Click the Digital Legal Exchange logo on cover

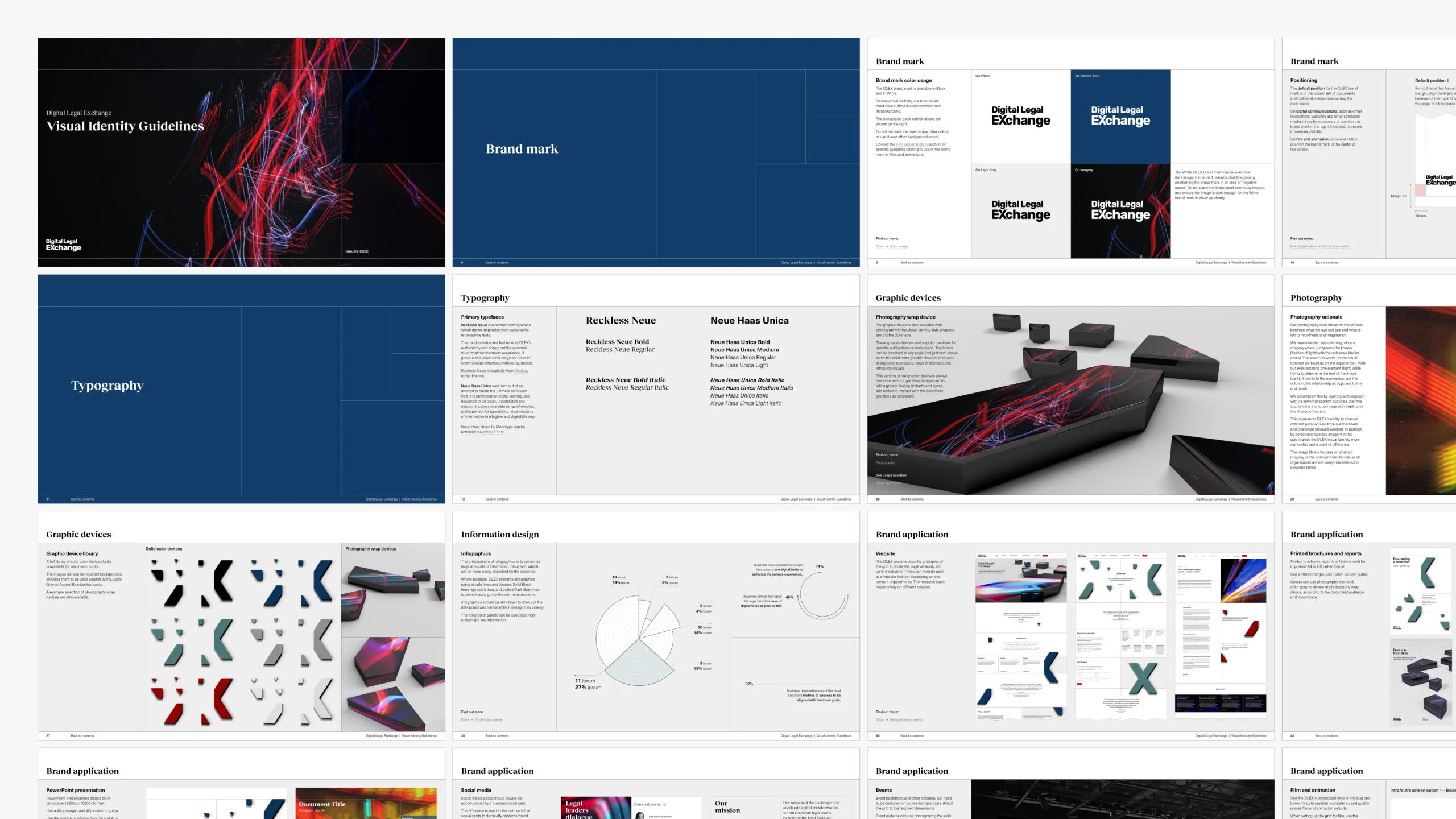click(64, 245)
